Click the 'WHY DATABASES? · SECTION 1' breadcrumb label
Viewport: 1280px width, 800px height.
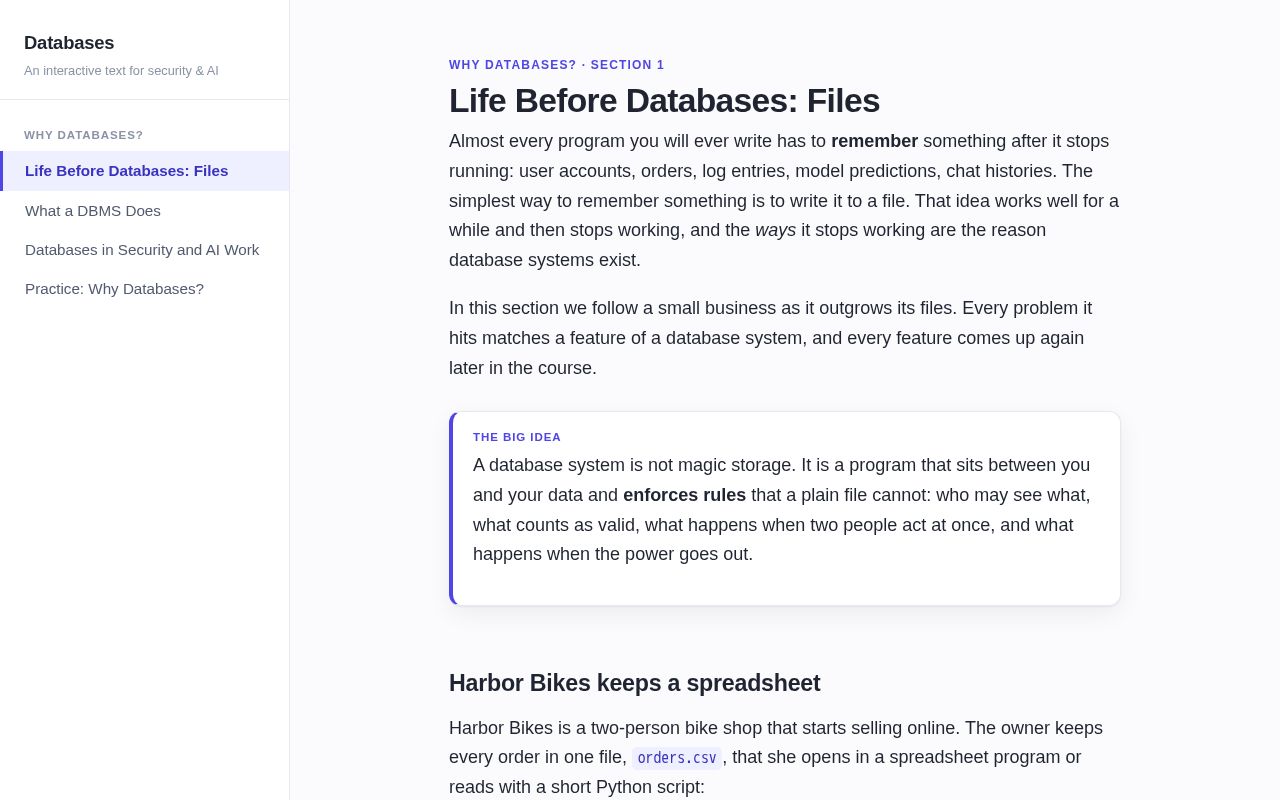tap(557, 65)
